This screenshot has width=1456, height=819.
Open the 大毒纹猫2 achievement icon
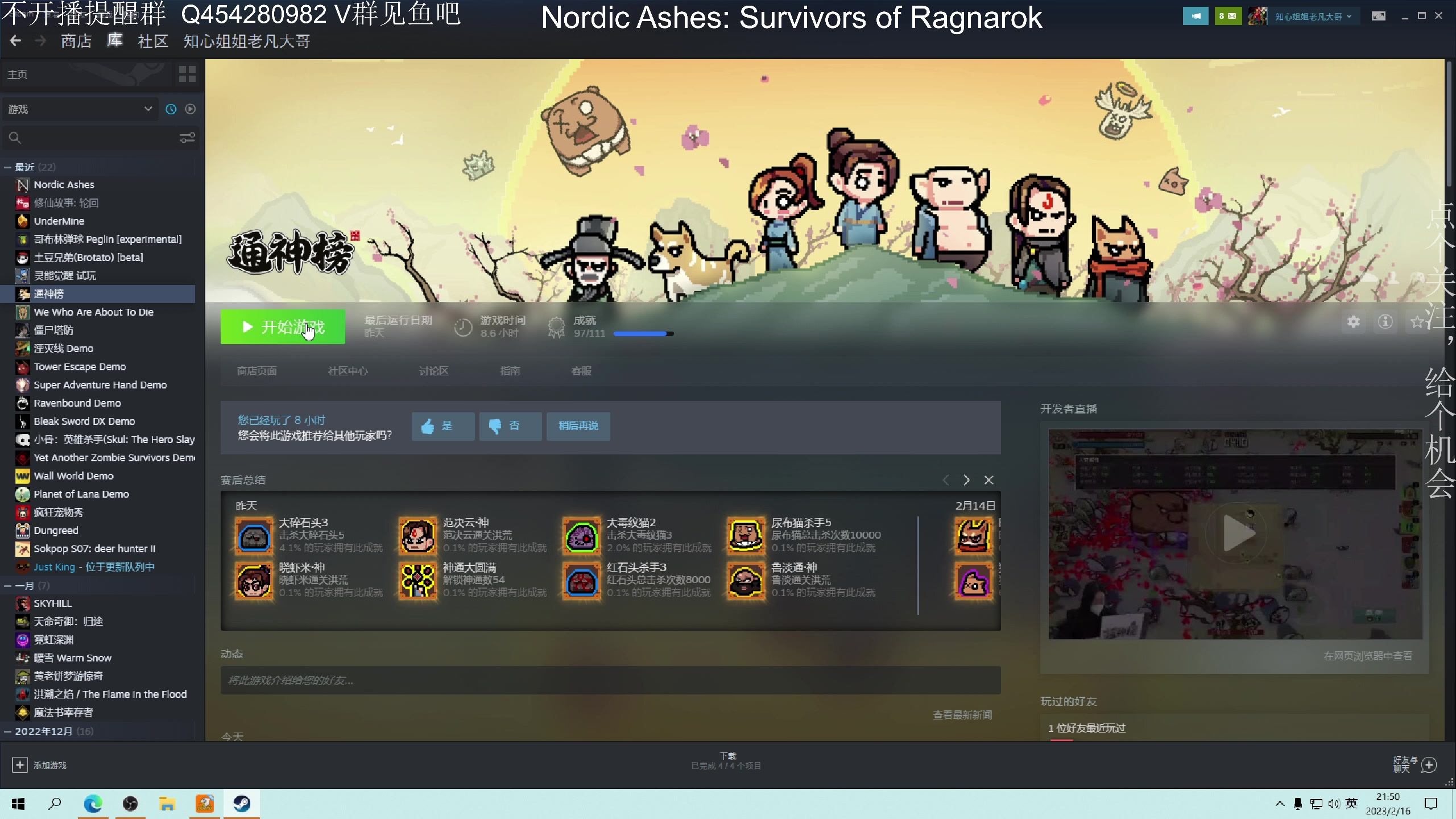(581, 535)
